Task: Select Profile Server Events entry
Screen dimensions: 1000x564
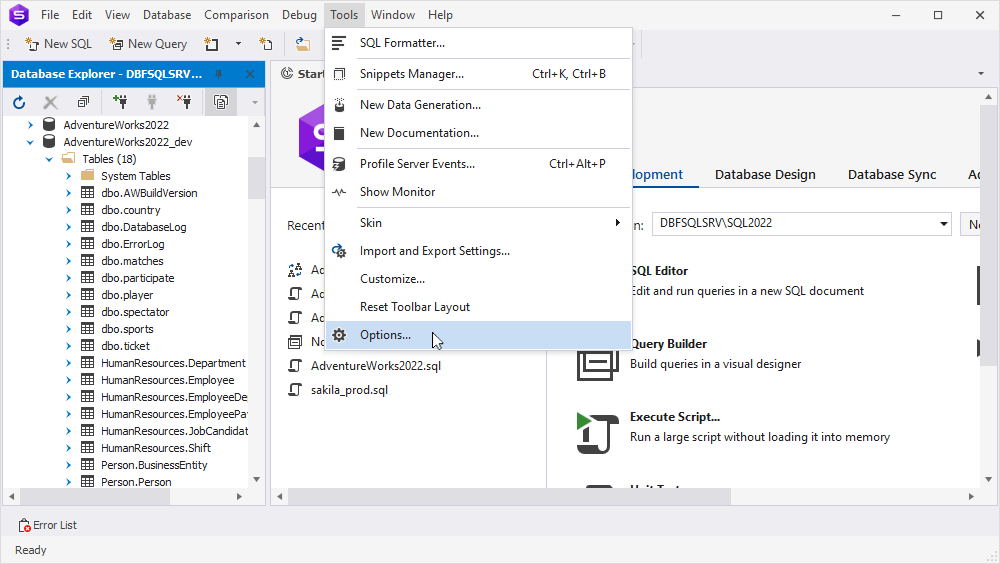Action: tap(478, 164)
